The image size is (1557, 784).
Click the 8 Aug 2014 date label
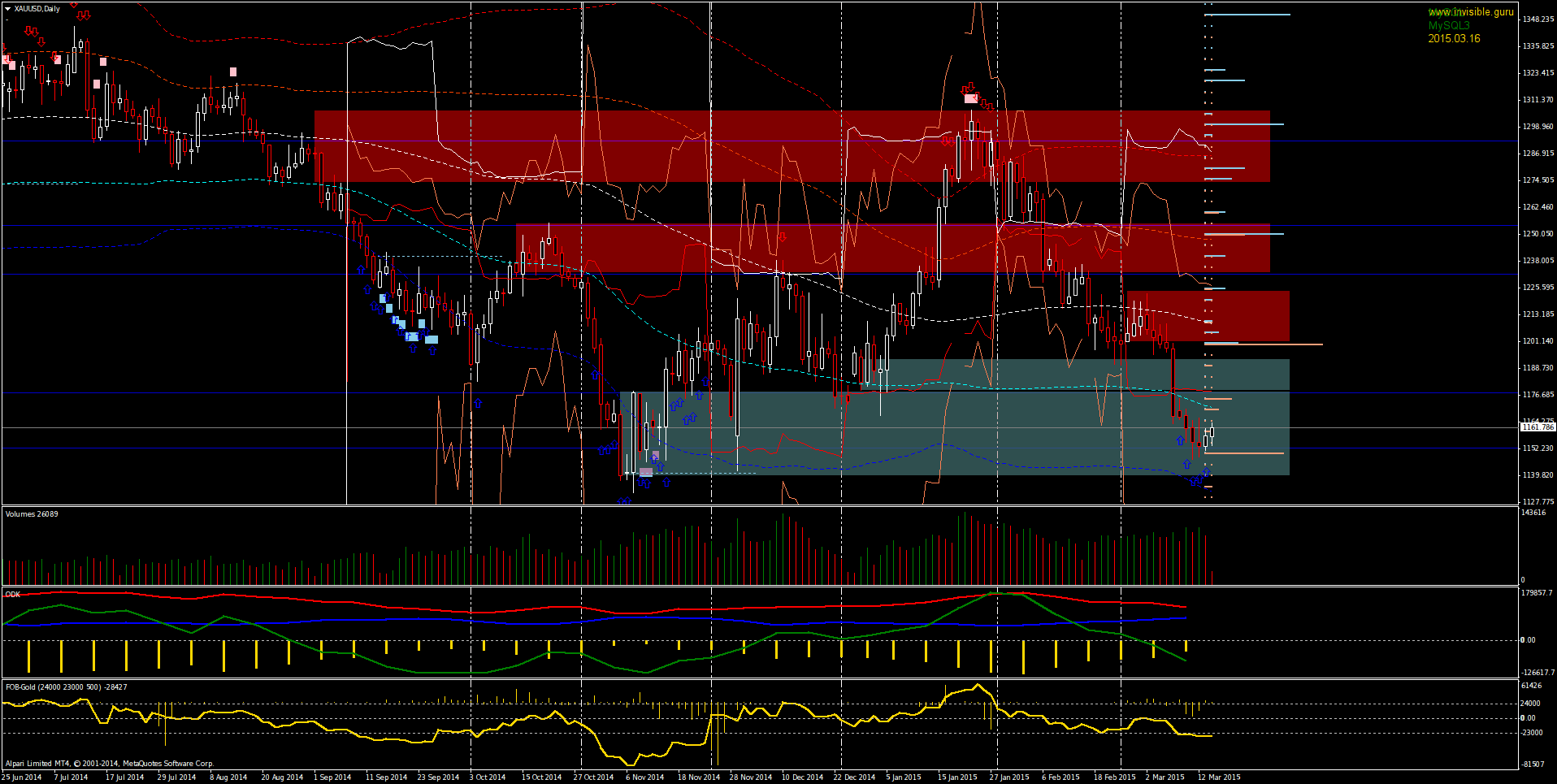(x=228, y=778)
